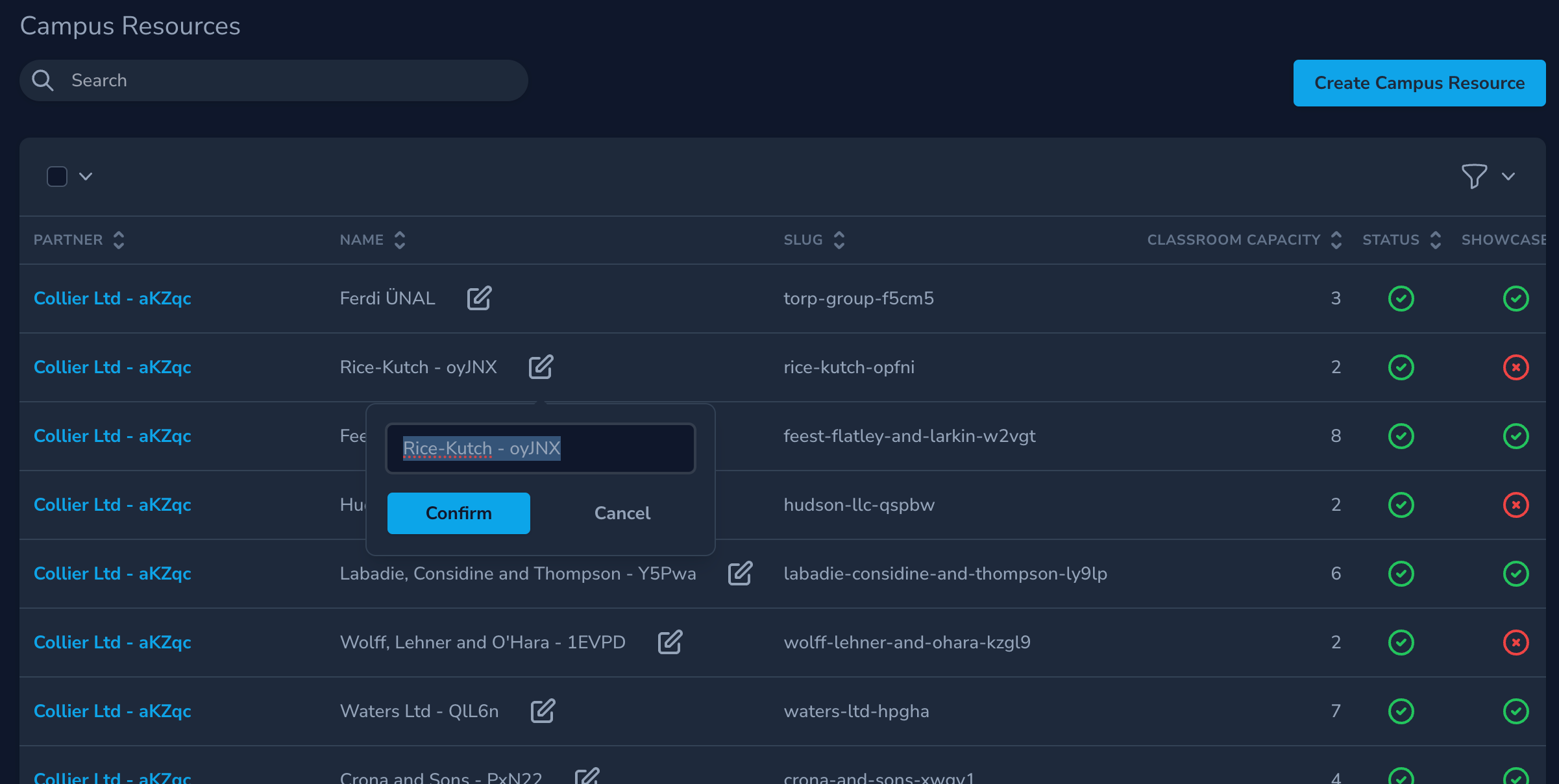Open inline edit for Waters Ltd - QlL6n
The image size is (1559, 784).
[x=543, y=711]
